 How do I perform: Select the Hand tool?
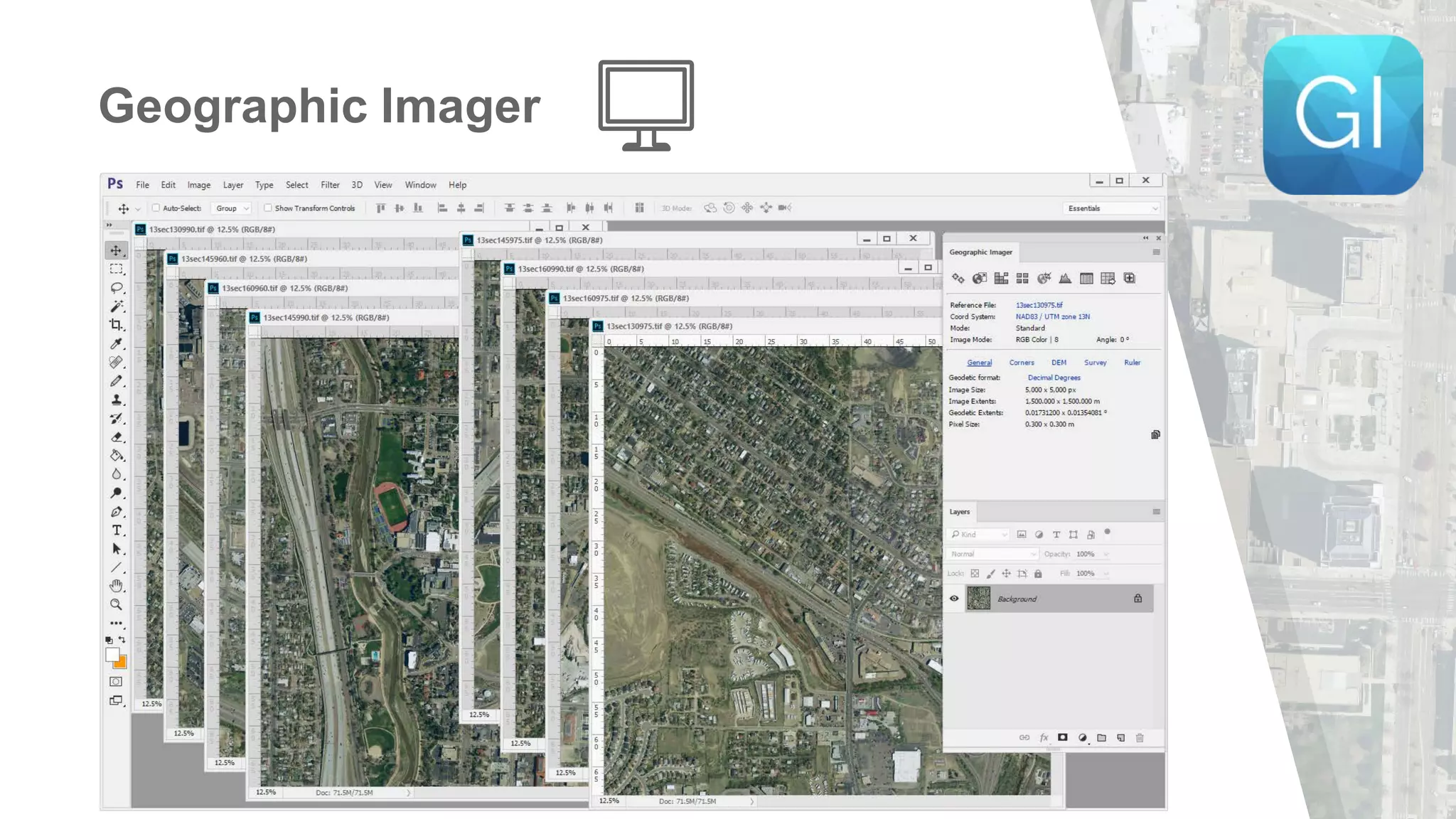pos(117,586)
